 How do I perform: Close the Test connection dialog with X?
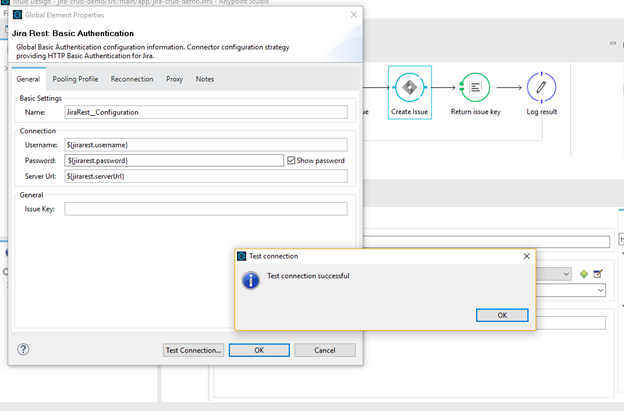click(526, 256)
